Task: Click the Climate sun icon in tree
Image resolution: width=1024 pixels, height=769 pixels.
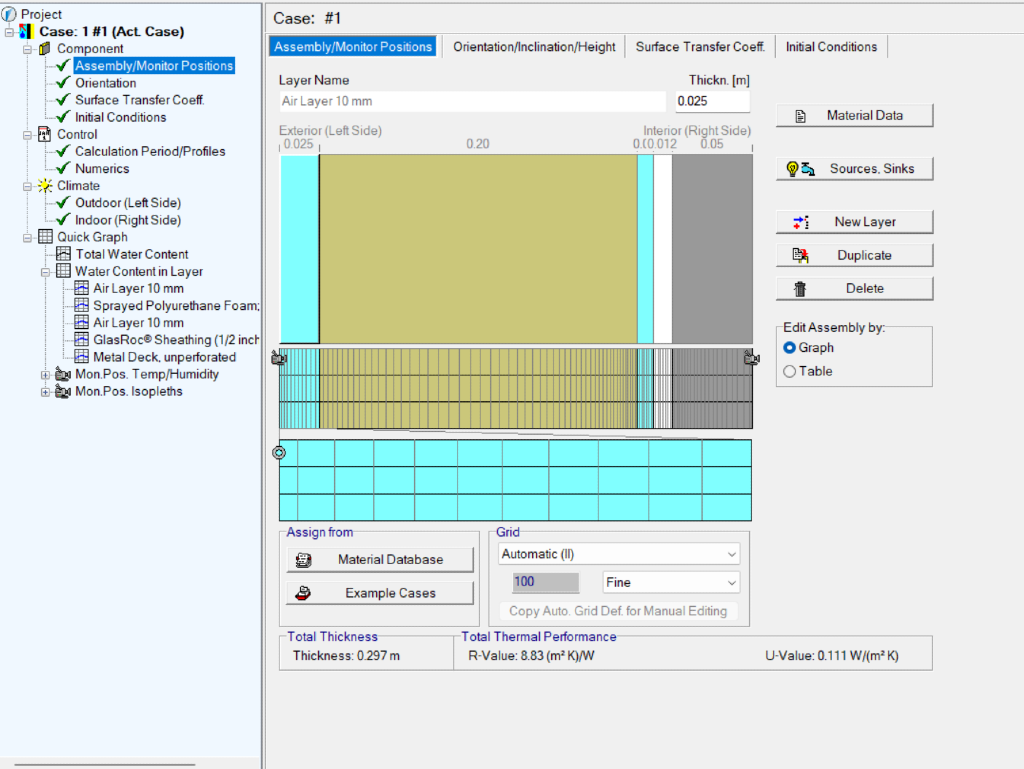Action: pos(45,186)
